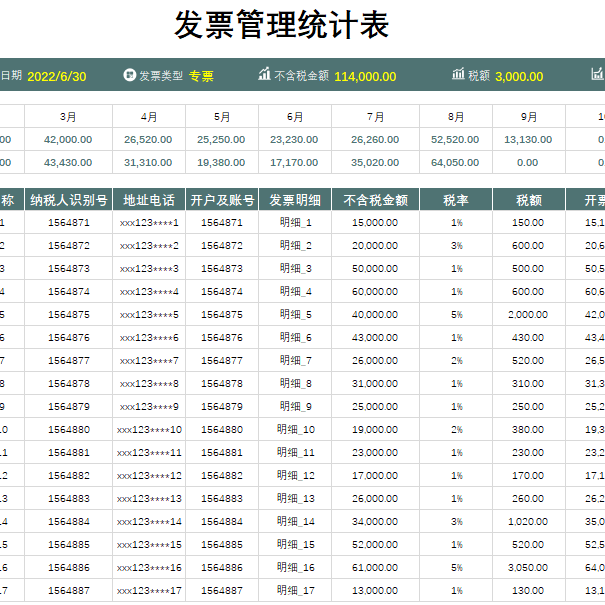Click the 5% rate in the 明细_5 row
Screen dimensions: 605x605
click(456, 314)
